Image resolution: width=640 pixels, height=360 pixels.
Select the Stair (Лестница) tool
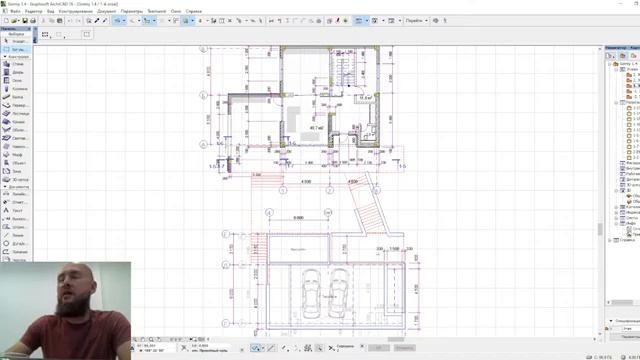tap(16, 113)
